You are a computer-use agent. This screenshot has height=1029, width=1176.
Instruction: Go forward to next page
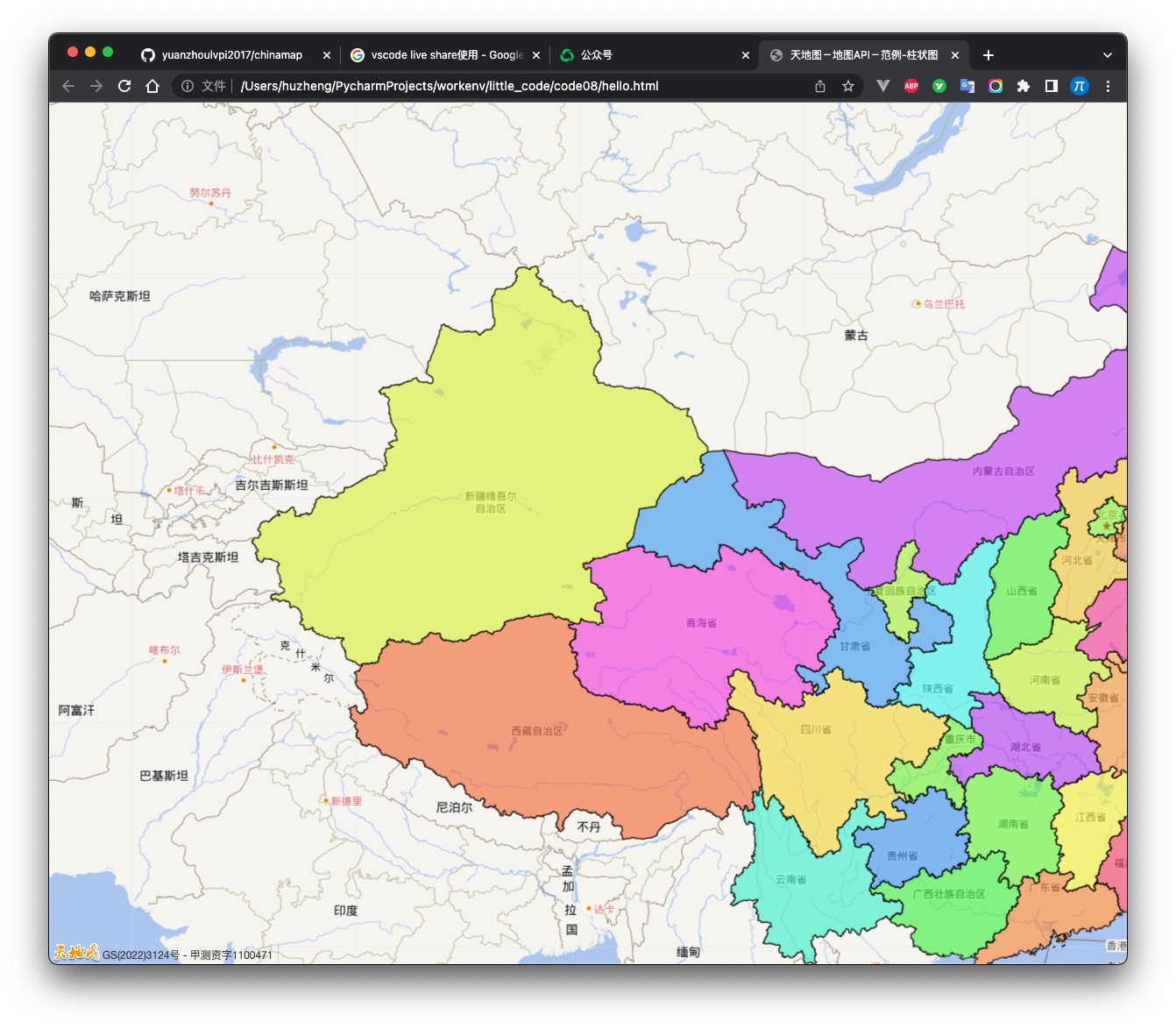click(x=96, y=86)
